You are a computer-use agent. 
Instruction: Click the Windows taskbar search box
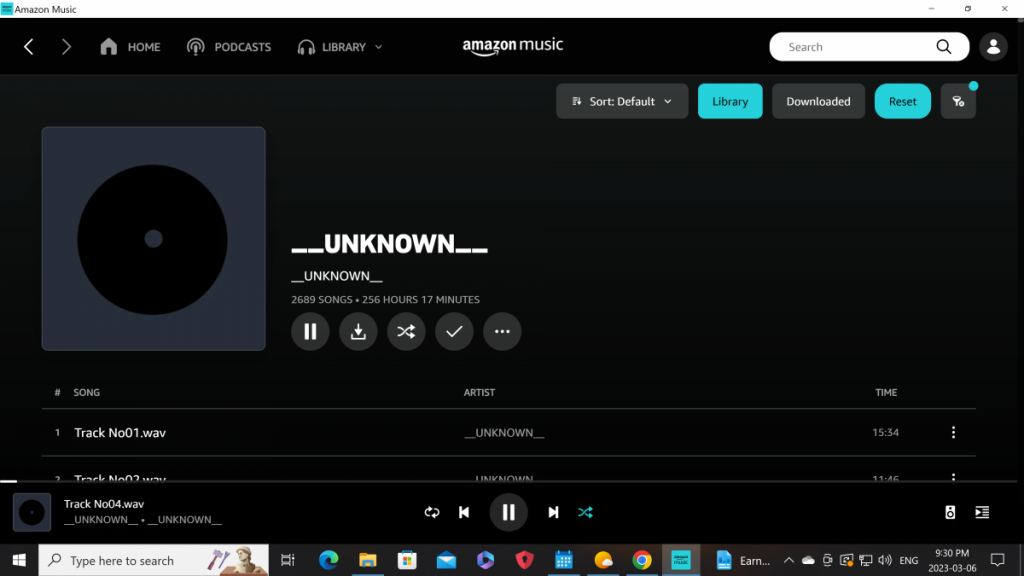153,560
